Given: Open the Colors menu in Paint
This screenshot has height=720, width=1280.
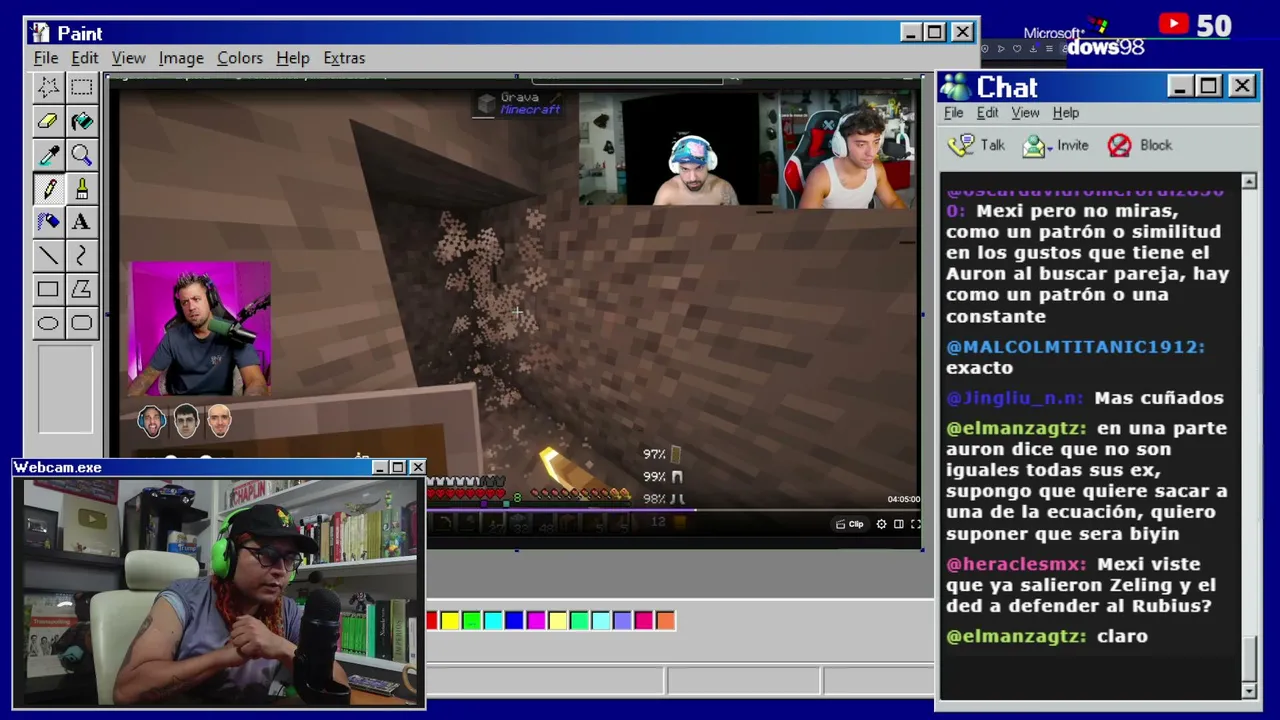Looking at the screenshot, I should point(240,58).
